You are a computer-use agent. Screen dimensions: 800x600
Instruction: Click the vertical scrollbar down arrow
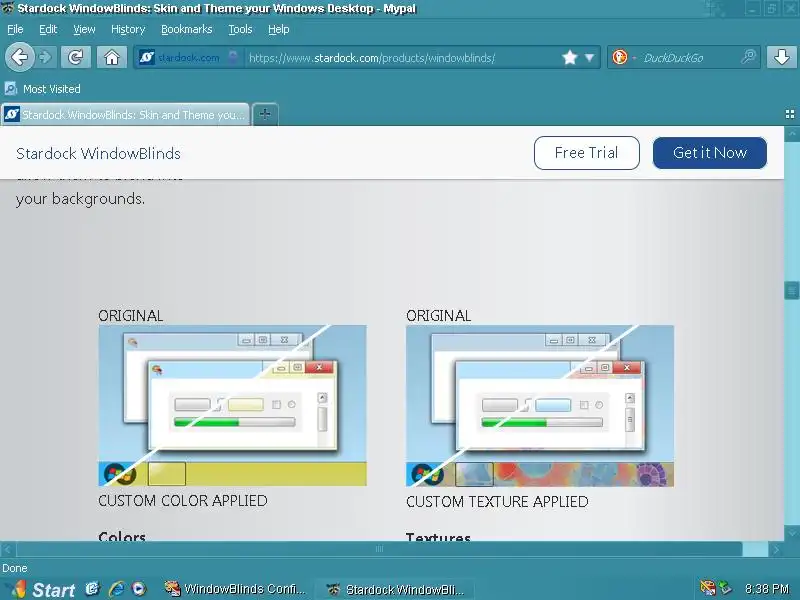pyautogui.click(x=792, y=533)
